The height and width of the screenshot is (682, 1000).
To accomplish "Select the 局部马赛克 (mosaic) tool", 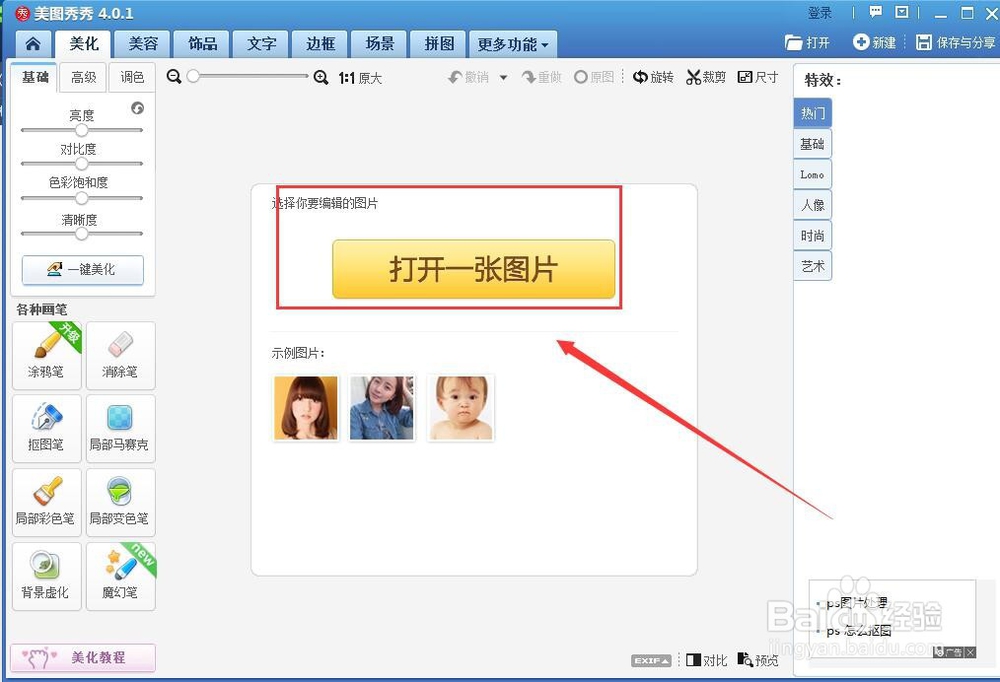I will 120,428.
